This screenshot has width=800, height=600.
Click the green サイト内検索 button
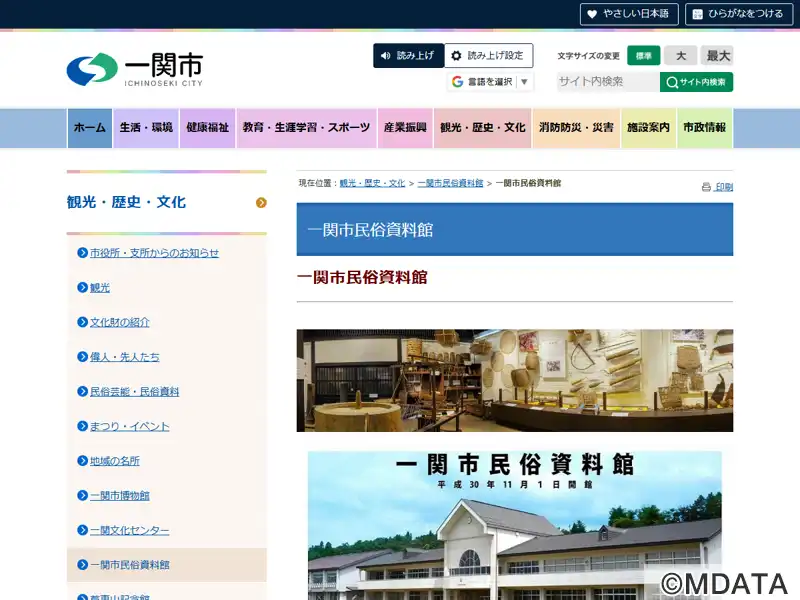pyautogui.click(x=696, y=82)
